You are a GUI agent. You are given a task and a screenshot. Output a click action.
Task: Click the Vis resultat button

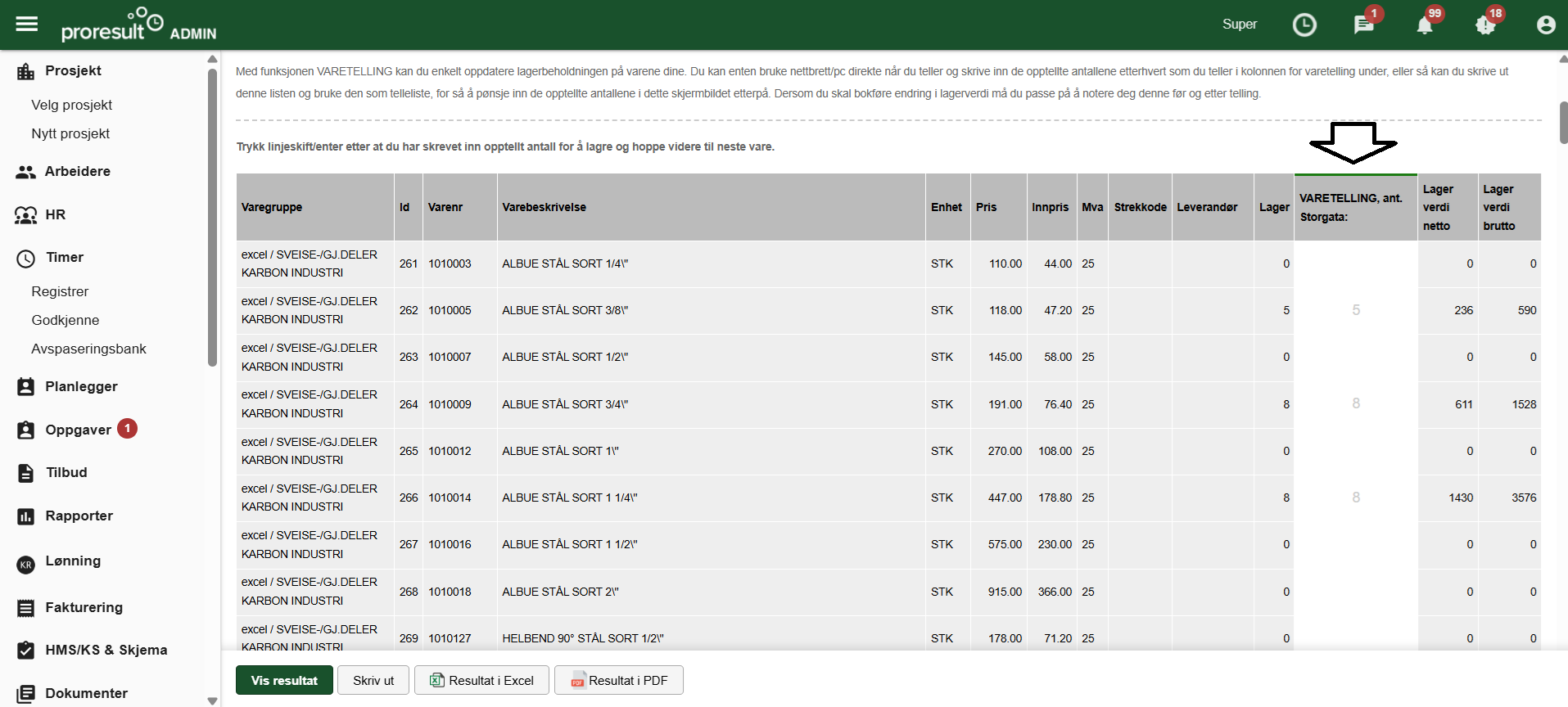(x=284, y=681)
